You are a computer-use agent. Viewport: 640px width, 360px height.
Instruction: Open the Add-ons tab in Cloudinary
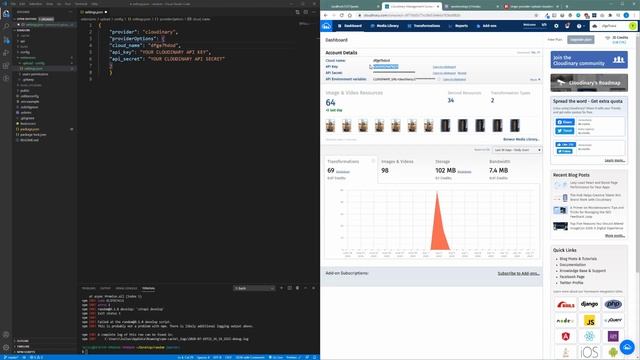tap(487, 26)
